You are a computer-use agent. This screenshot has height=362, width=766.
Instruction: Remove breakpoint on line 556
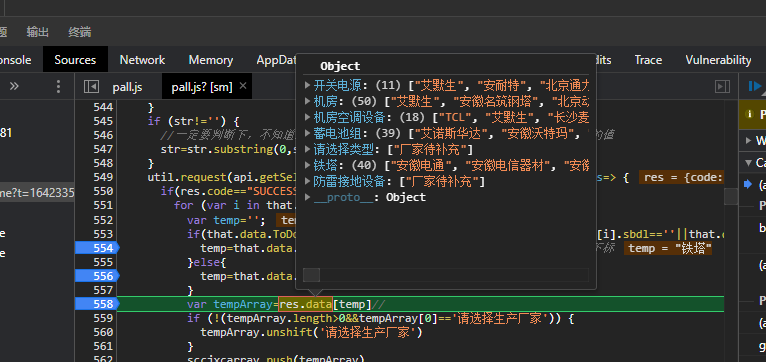(96, 276)
